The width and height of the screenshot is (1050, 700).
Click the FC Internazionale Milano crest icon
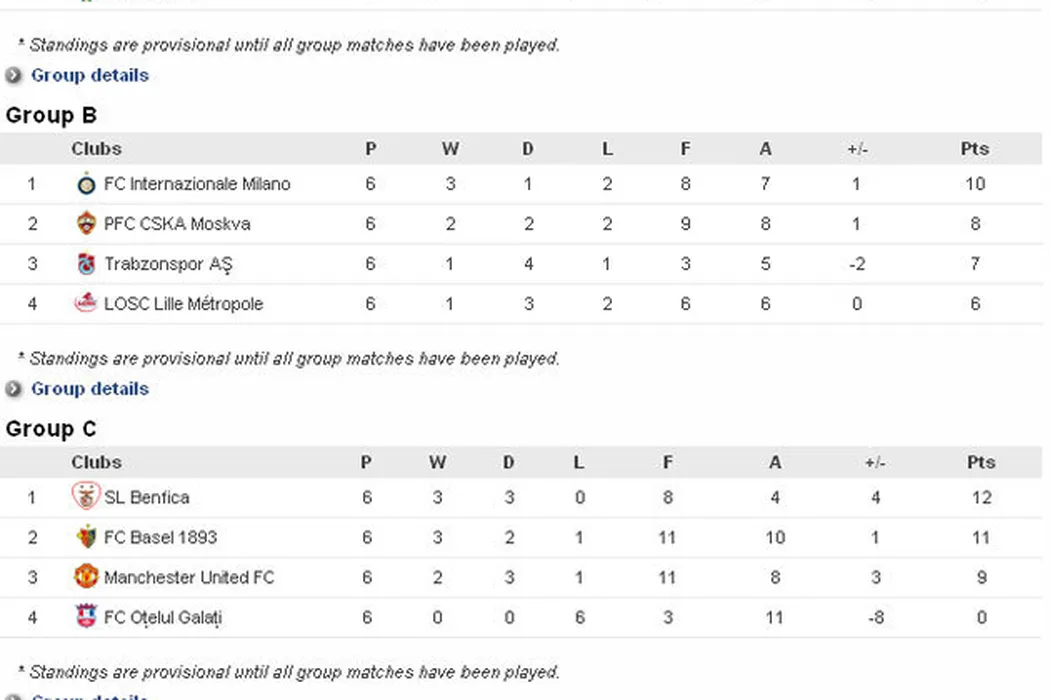pos(87,184)
